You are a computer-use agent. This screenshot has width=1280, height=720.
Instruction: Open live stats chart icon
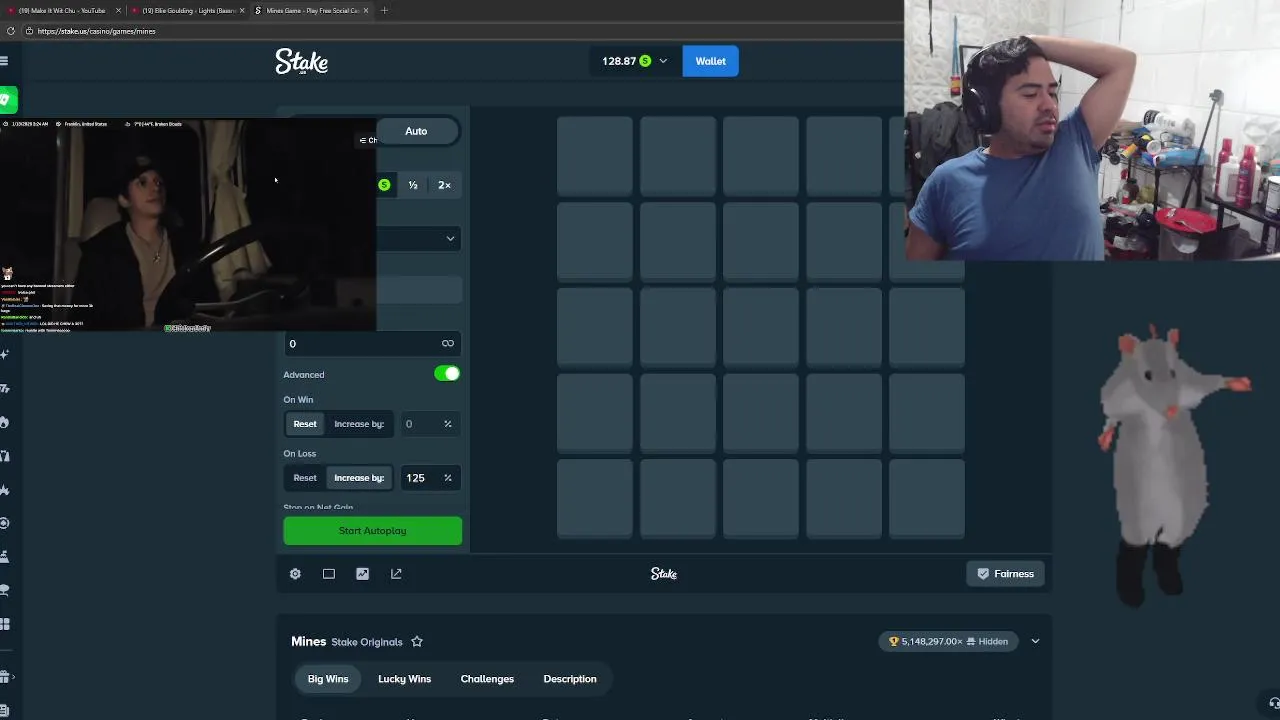click(x=362, y=574)
